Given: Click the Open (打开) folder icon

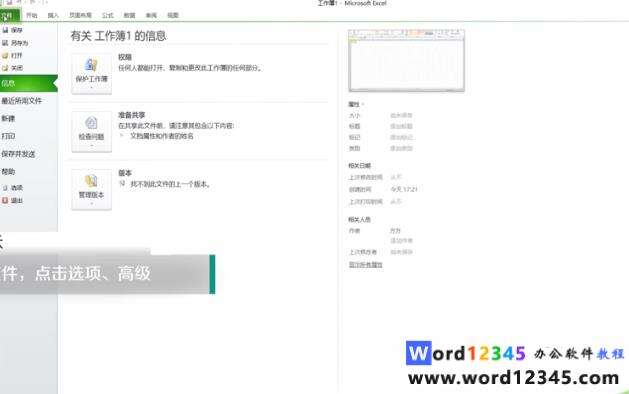Looking at the screenshot, I should (5, 56).
